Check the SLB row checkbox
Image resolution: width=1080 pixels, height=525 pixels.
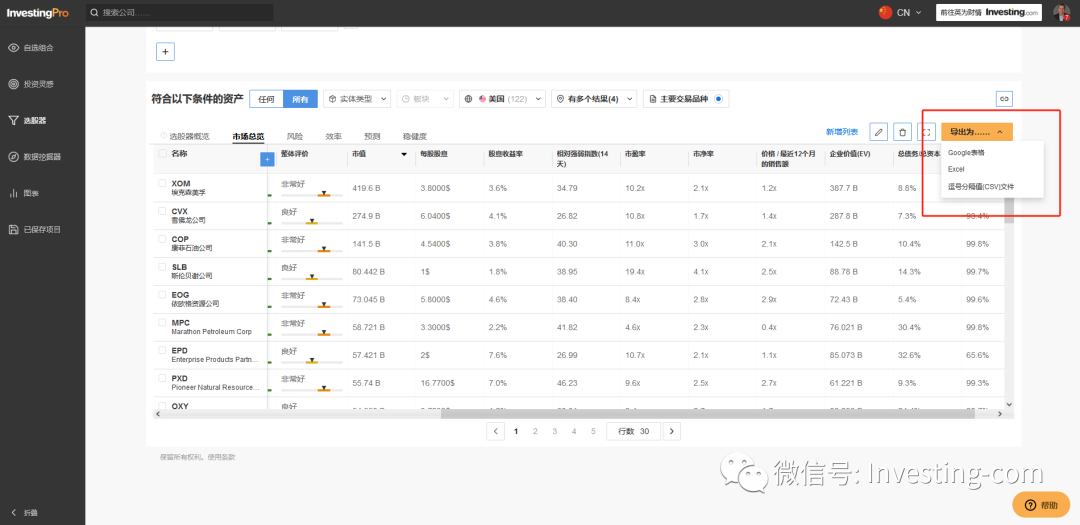[163, 267]
